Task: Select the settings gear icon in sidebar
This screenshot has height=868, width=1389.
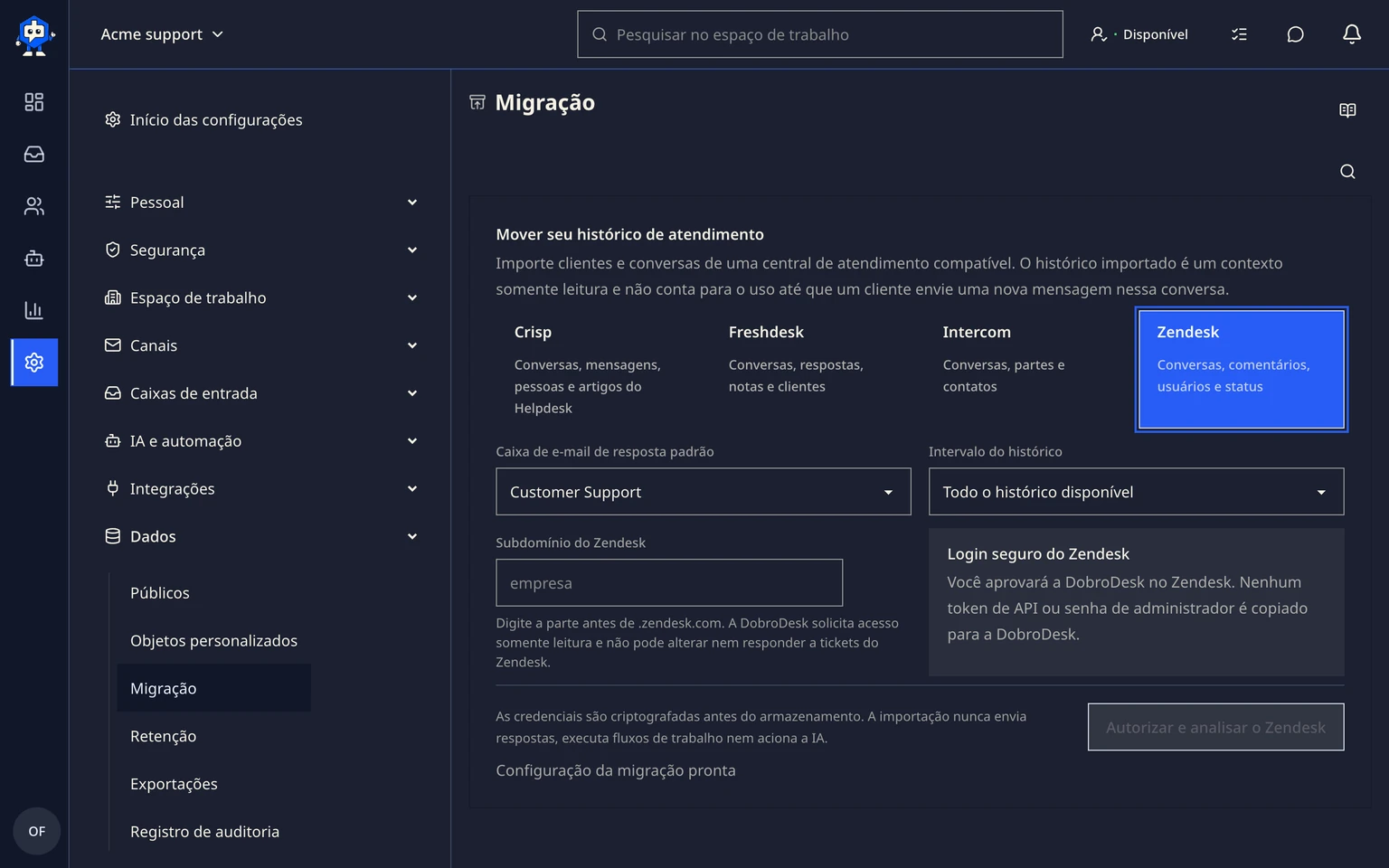Action: (x=34, y=363)
